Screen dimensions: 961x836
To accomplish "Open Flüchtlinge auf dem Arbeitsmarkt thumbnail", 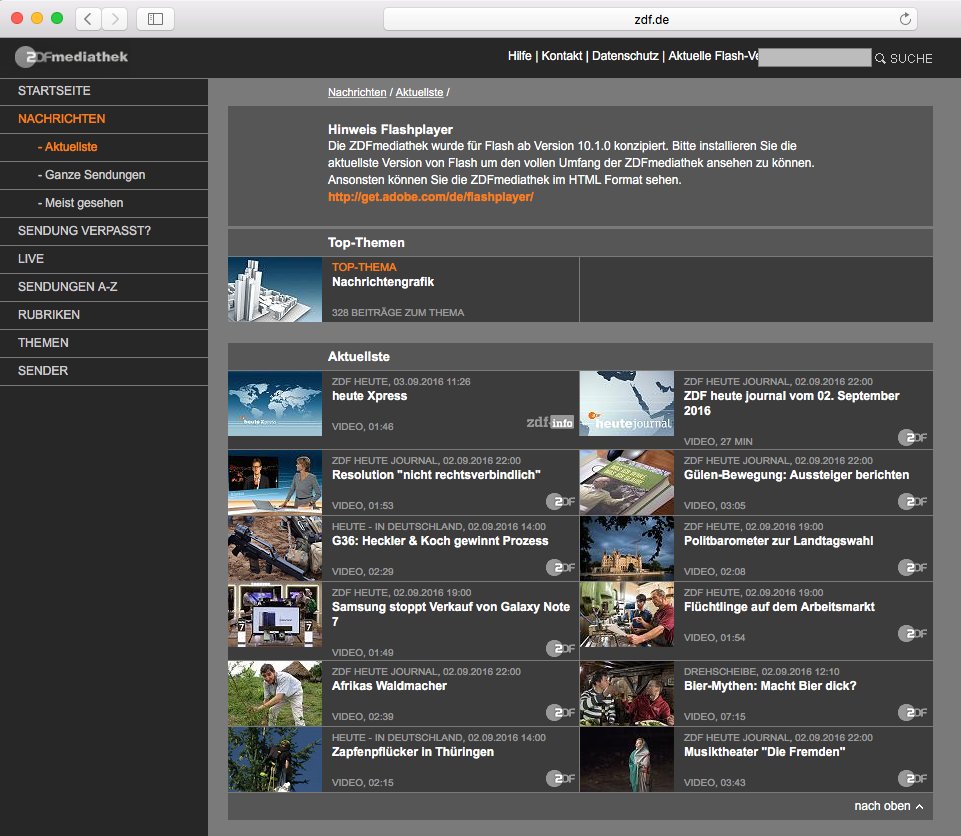I will [626, 615].
